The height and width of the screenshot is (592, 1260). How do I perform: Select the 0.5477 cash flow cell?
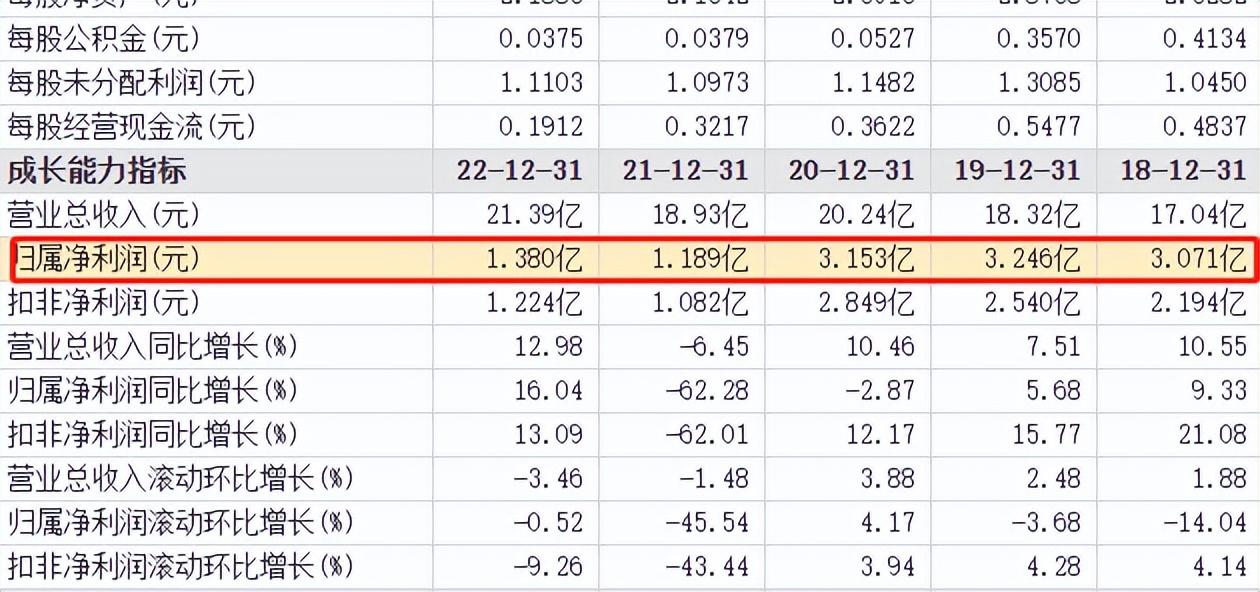tap(1039, 127)
